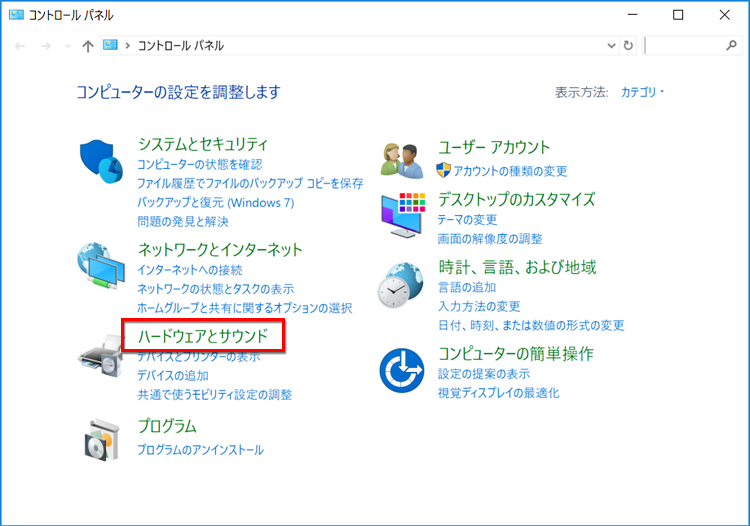Screen dimensions: 750x526
Task: Open recent locations dropdown arrow
Action: coord(68,46)
